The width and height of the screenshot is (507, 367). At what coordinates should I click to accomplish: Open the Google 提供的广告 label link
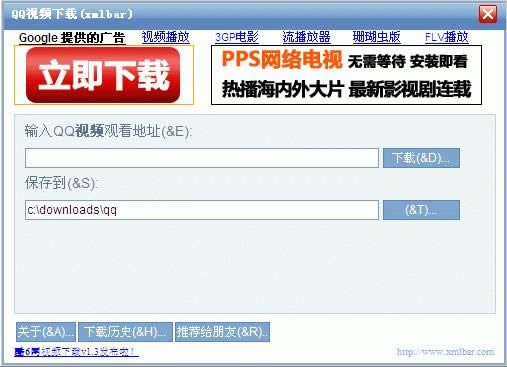[72, 38]
